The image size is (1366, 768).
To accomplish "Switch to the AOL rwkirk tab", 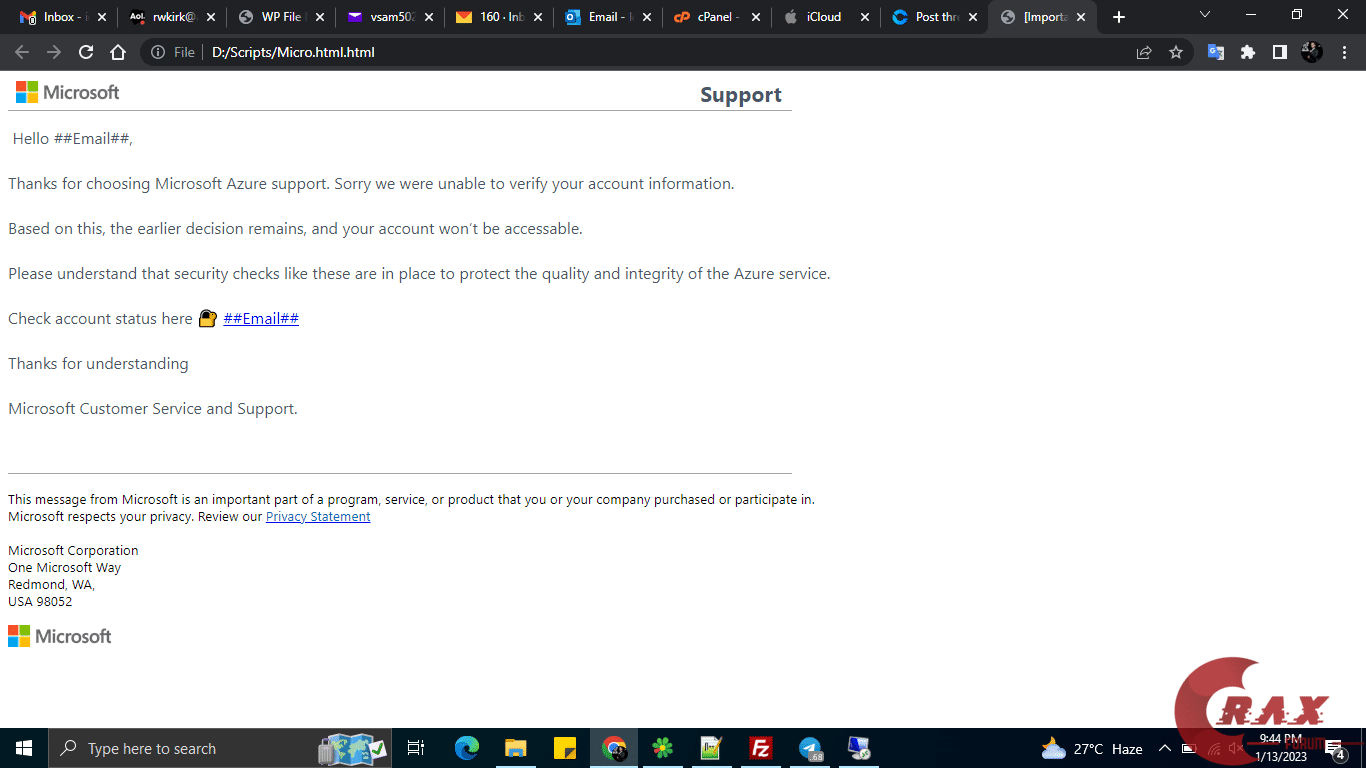I will 171,17.
